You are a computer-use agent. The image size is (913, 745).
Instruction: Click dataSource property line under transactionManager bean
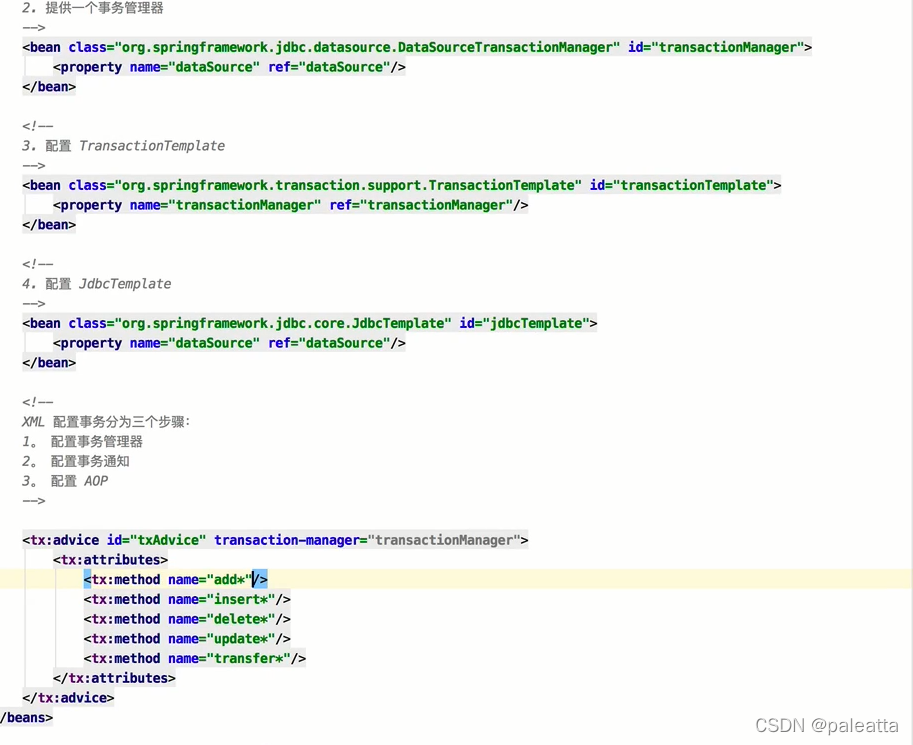[x=229, y=67]
